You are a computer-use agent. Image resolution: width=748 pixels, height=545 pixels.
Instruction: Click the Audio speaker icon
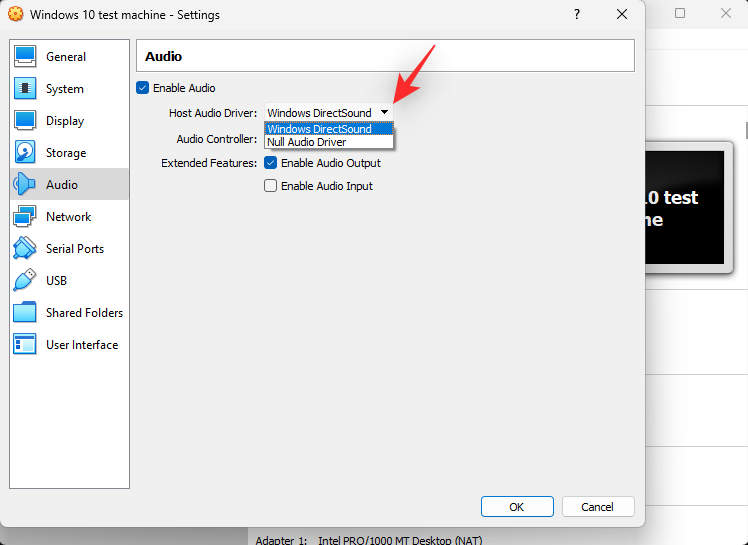point(25,184)
